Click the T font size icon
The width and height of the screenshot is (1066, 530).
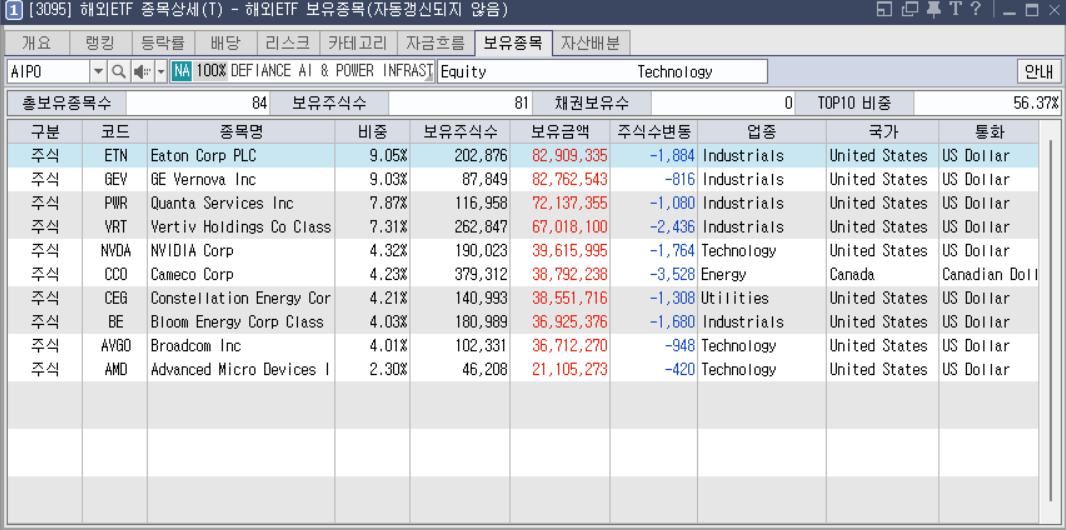coord(955,10)
